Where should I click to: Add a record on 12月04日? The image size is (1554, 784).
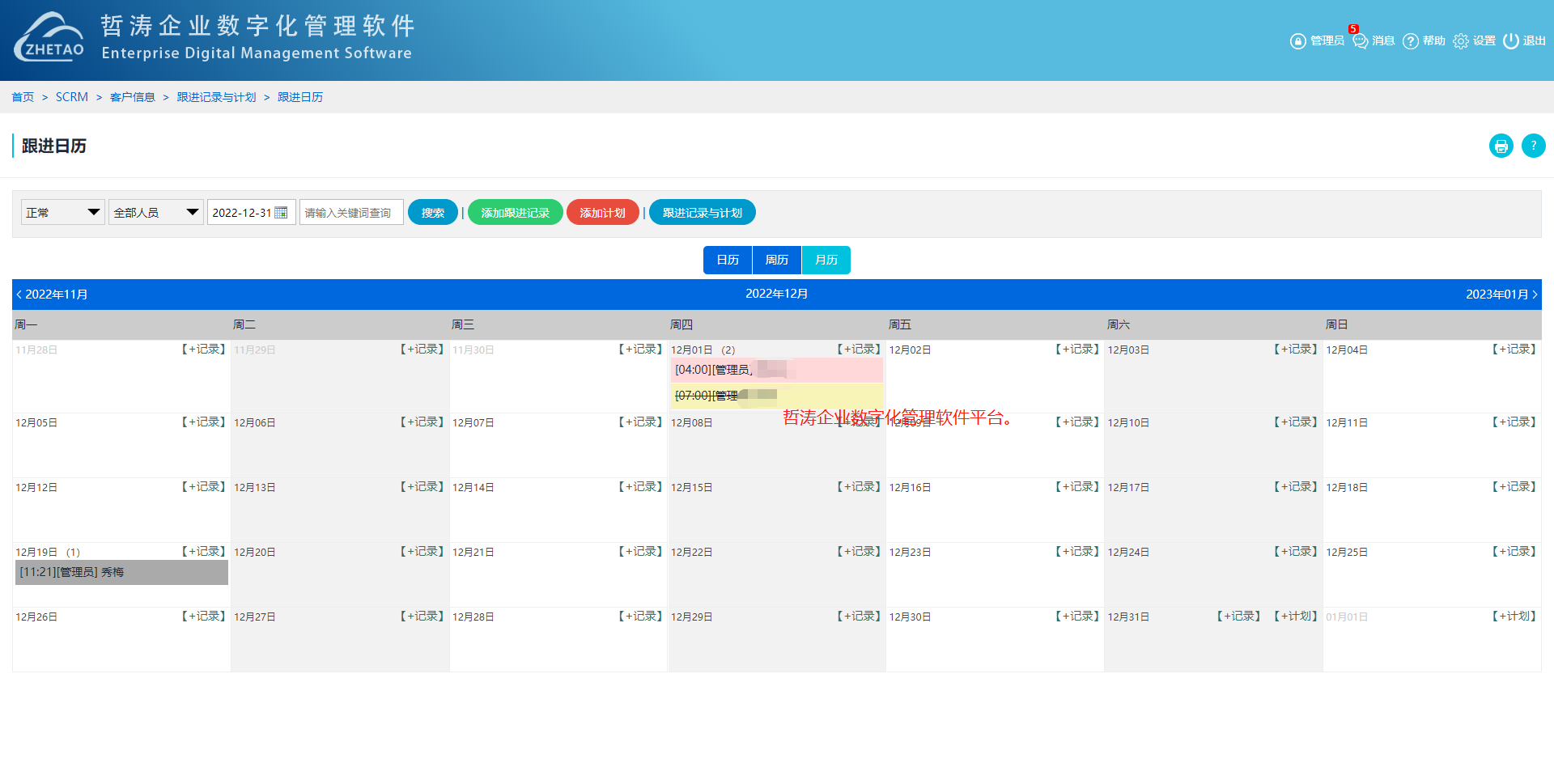[1514, 350]
